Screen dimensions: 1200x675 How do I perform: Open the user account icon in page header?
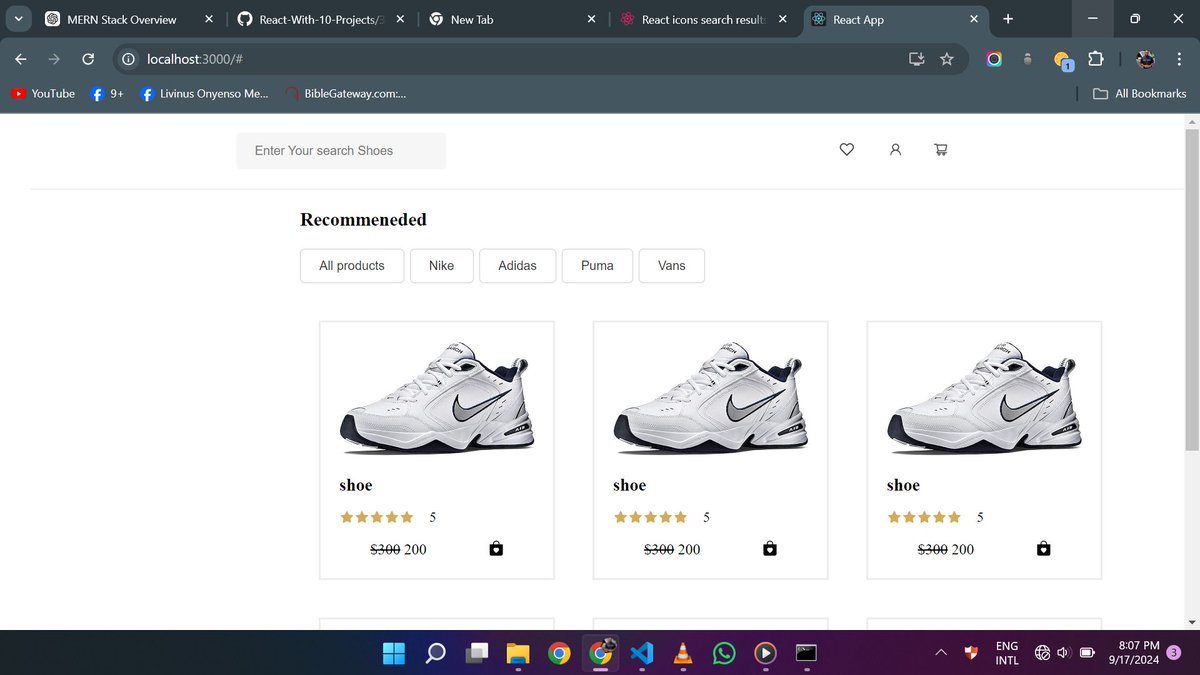[895, 150]
